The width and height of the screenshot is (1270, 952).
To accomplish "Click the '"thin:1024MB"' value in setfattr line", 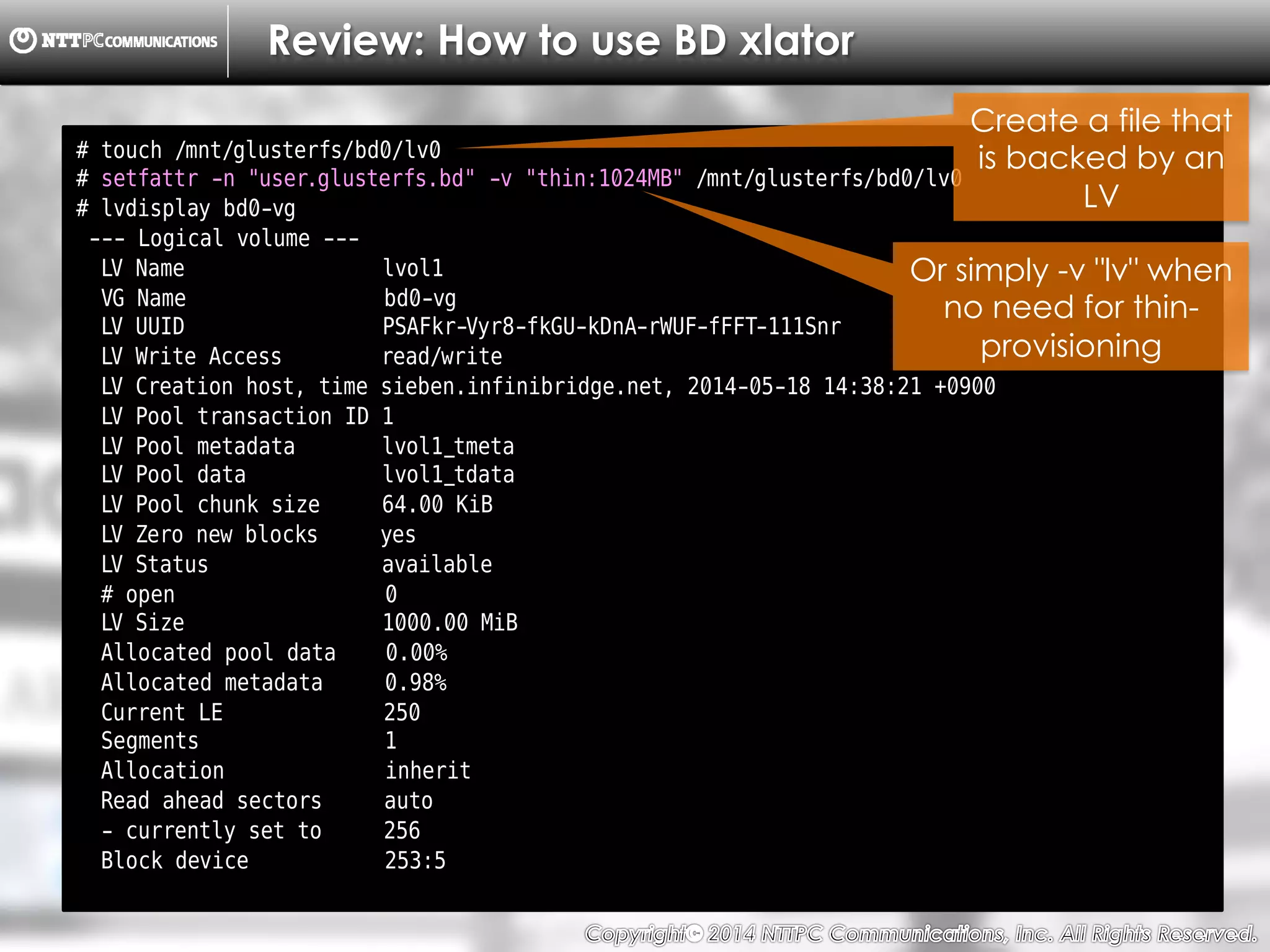I will [603, 178].
